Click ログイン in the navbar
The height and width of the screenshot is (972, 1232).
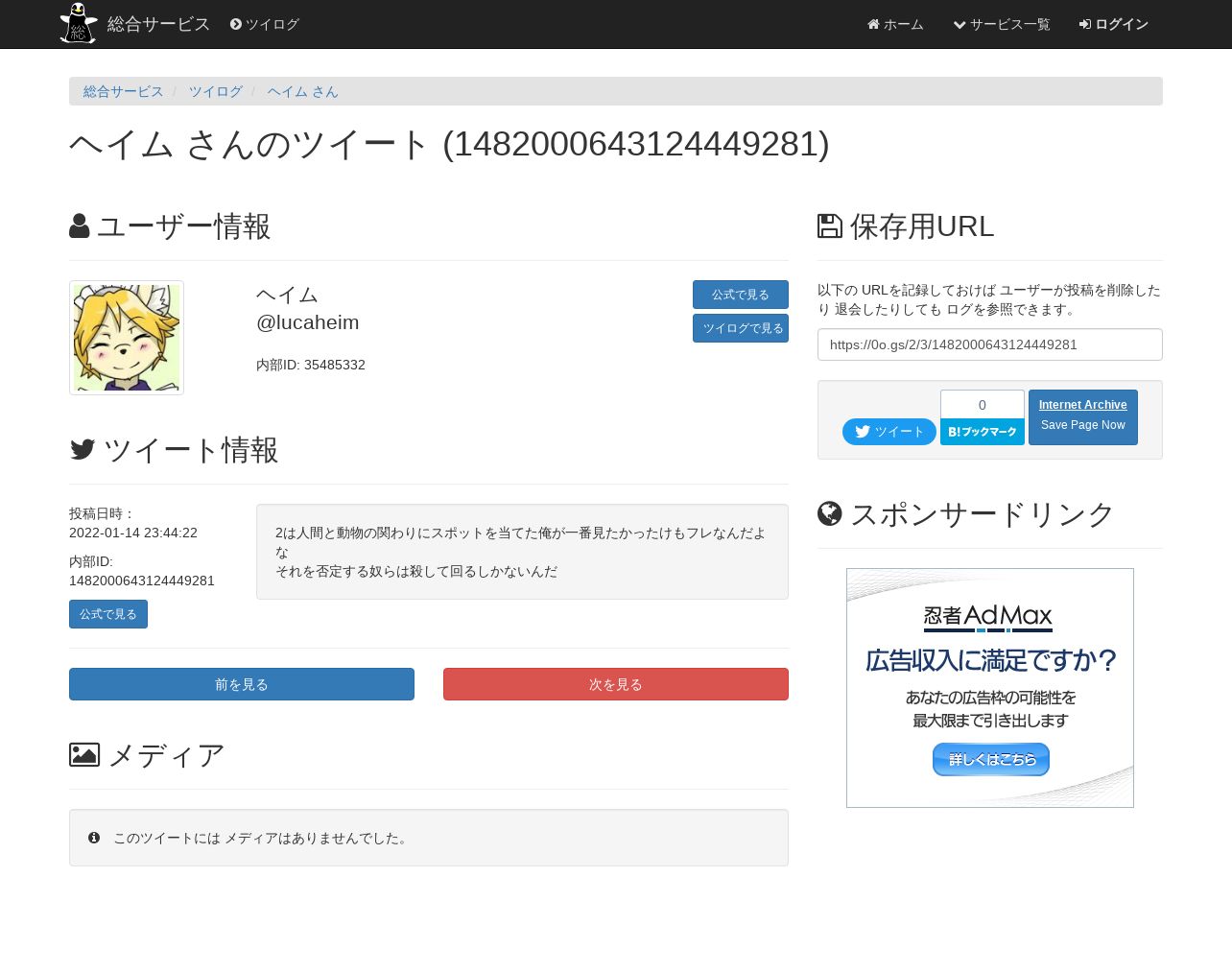1114,24
